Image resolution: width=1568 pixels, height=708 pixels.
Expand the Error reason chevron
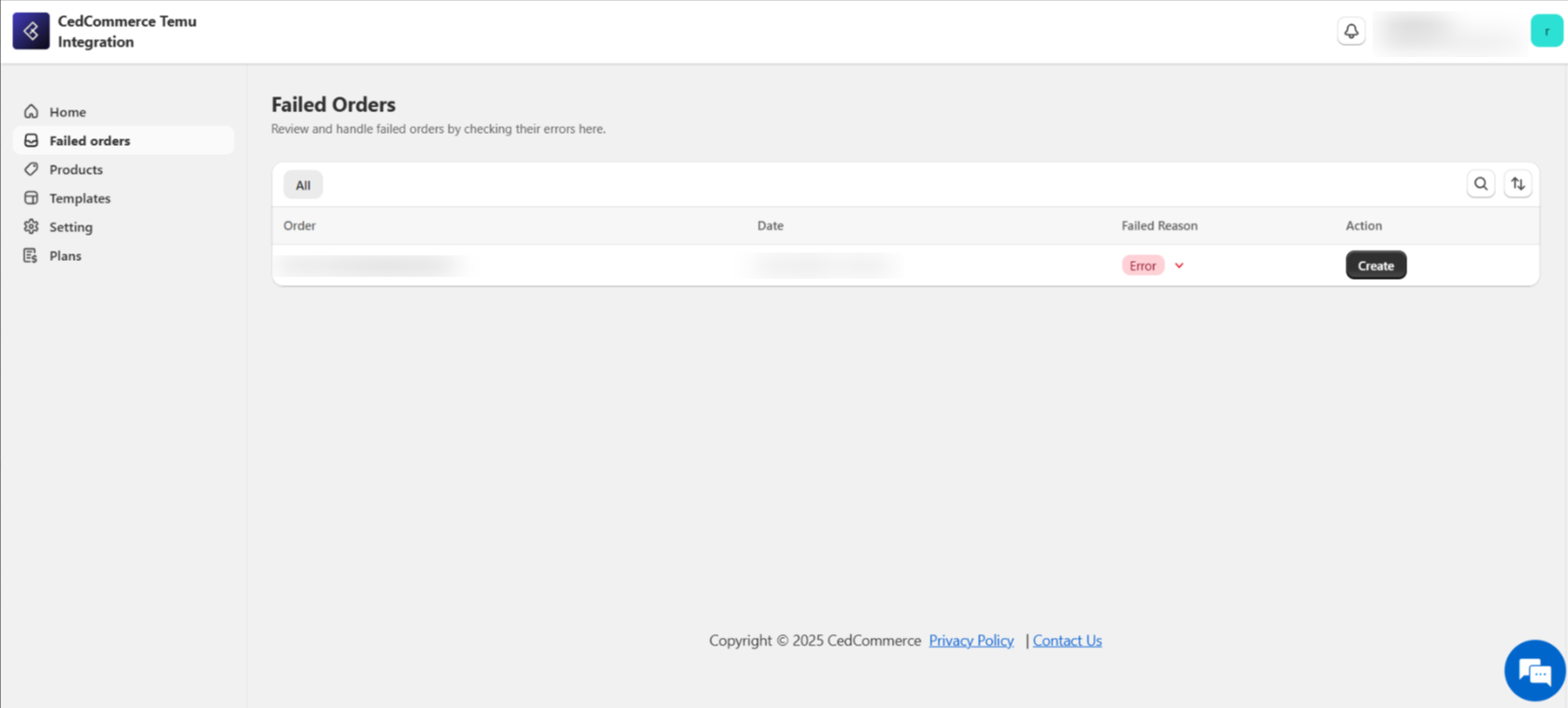[x=1179, y=266]
